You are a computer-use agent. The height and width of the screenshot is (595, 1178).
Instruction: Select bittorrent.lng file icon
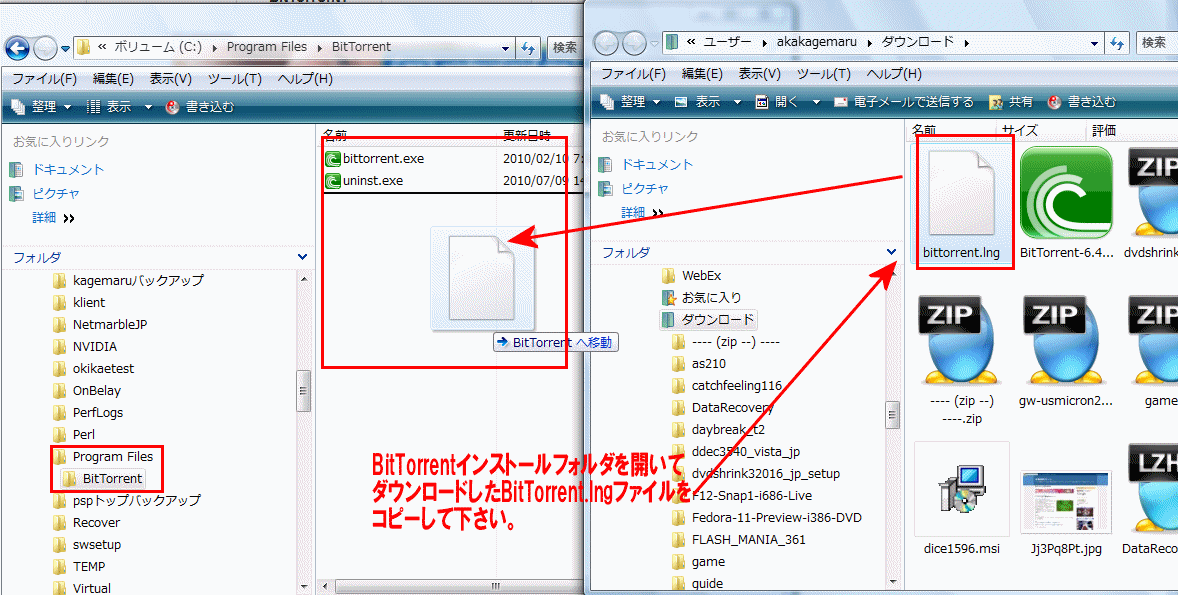pyautogui.click(x=962, y=204)
